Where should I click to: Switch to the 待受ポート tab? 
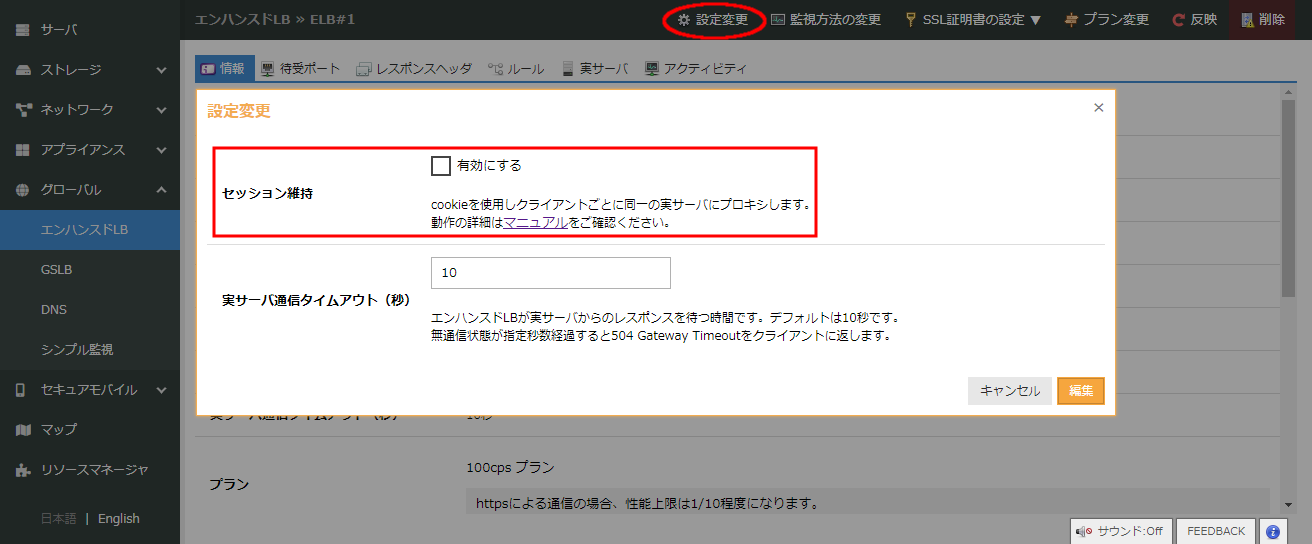300,69
